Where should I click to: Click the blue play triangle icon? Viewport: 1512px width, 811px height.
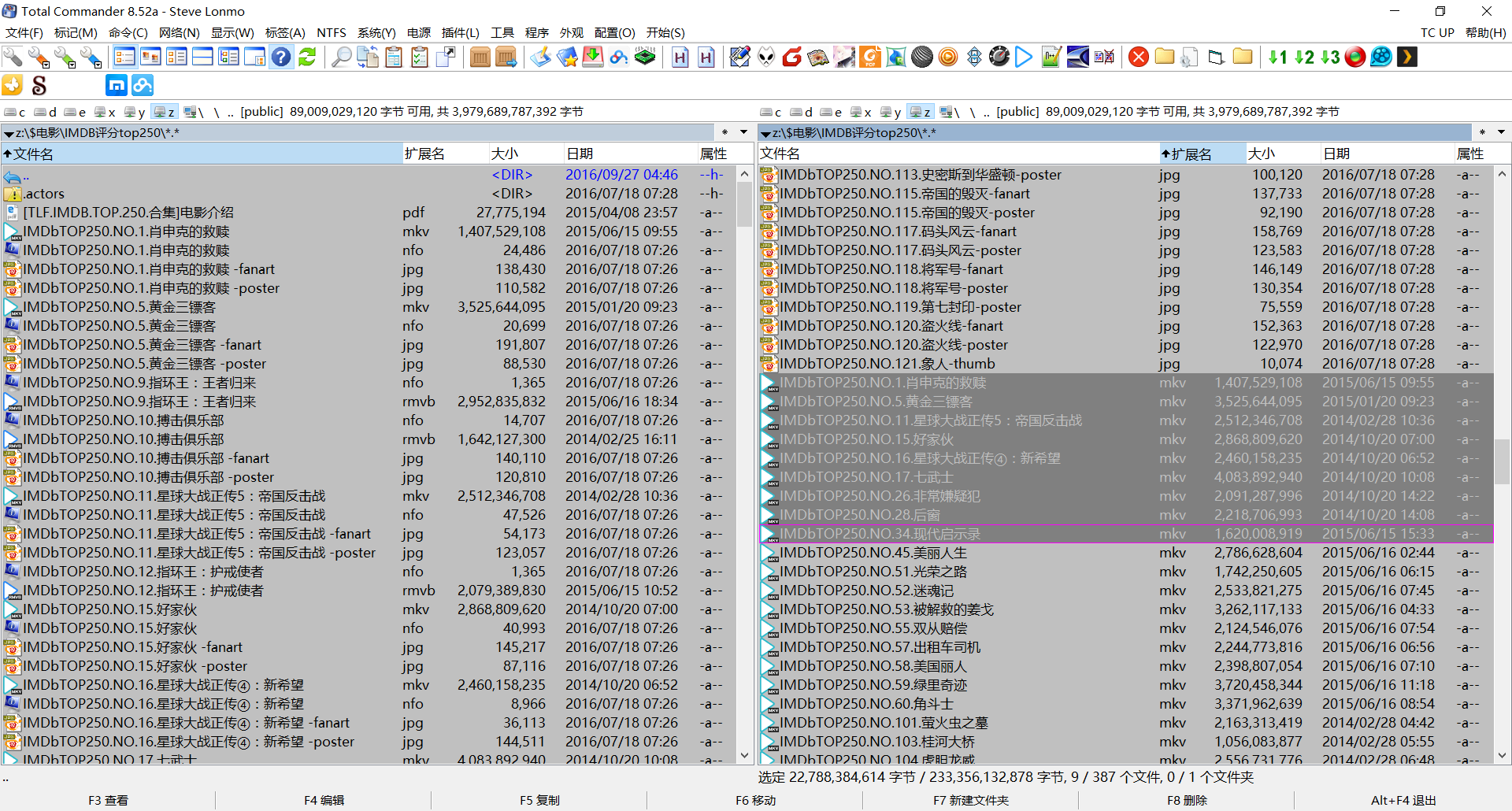point(1024,57)
